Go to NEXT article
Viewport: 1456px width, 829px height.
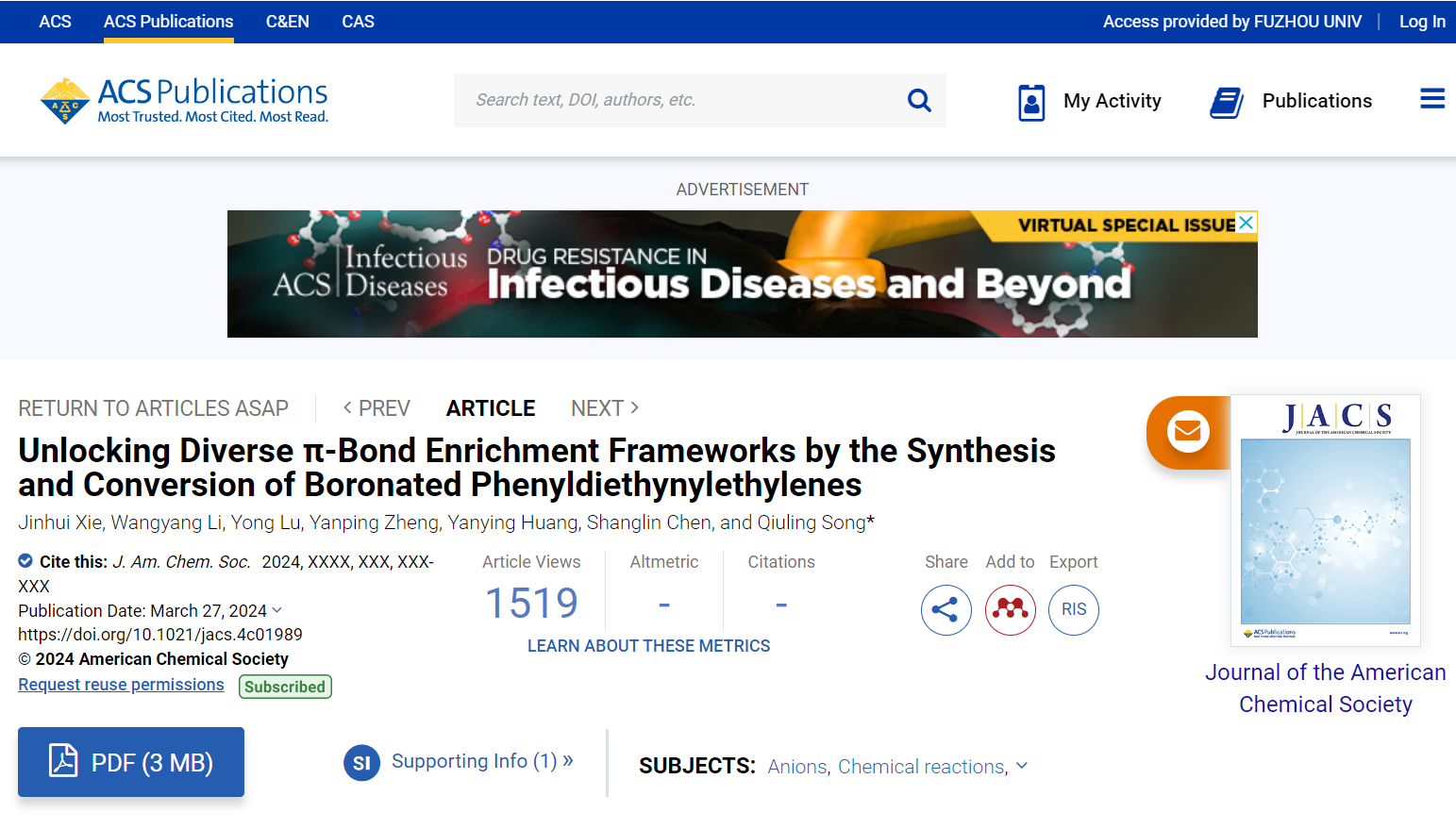coord(605,408)
